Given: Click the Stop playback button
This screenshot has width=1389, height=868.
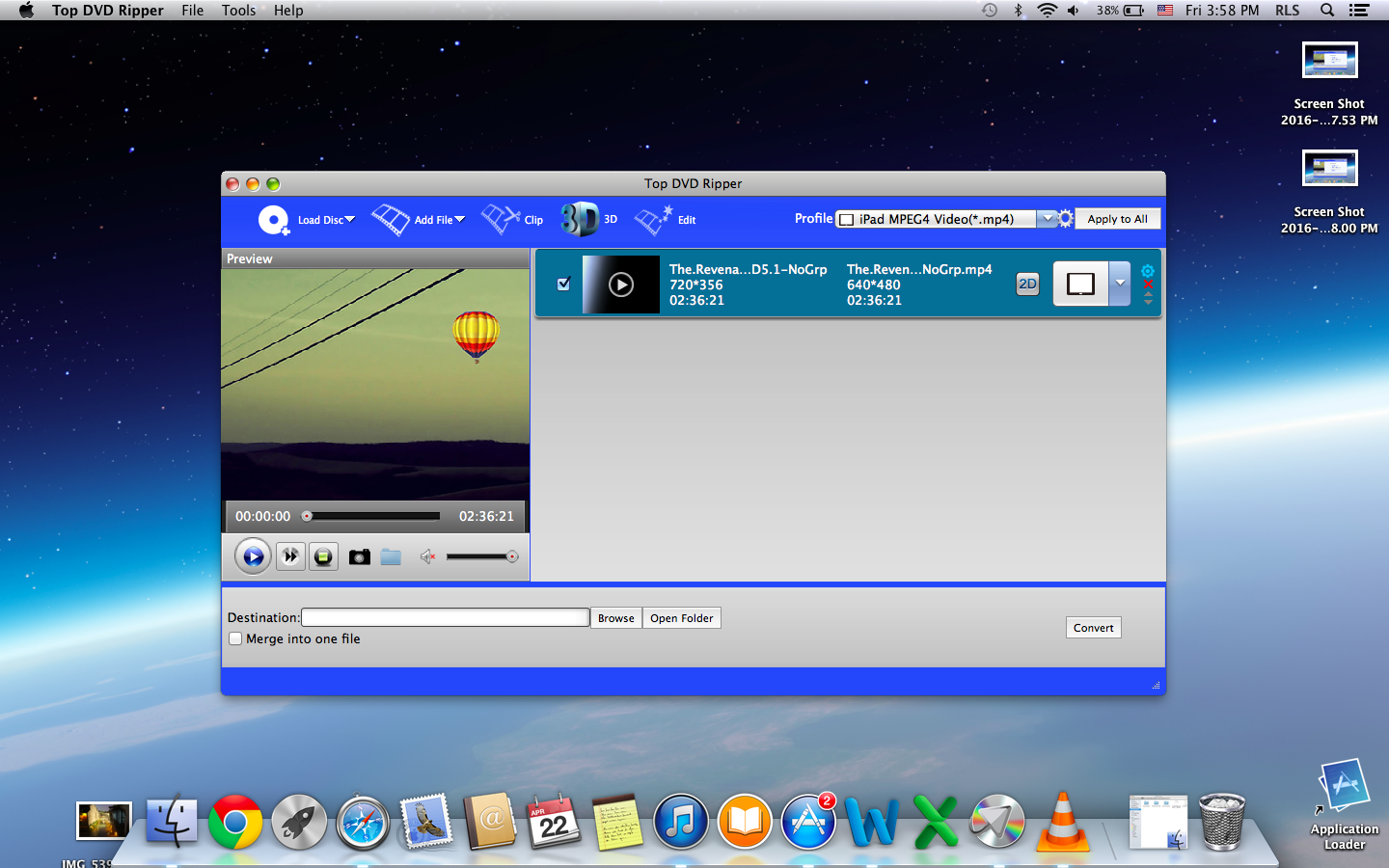Looking at the screenshot, I should click(x=323, y=556).
